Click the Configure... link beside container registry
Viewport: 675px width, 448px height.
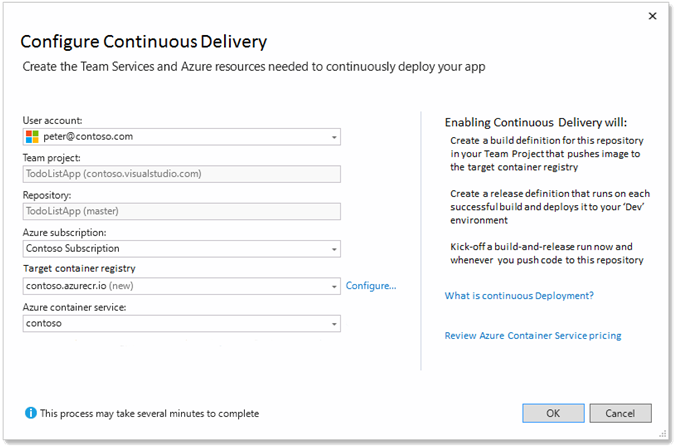(371, 286)
